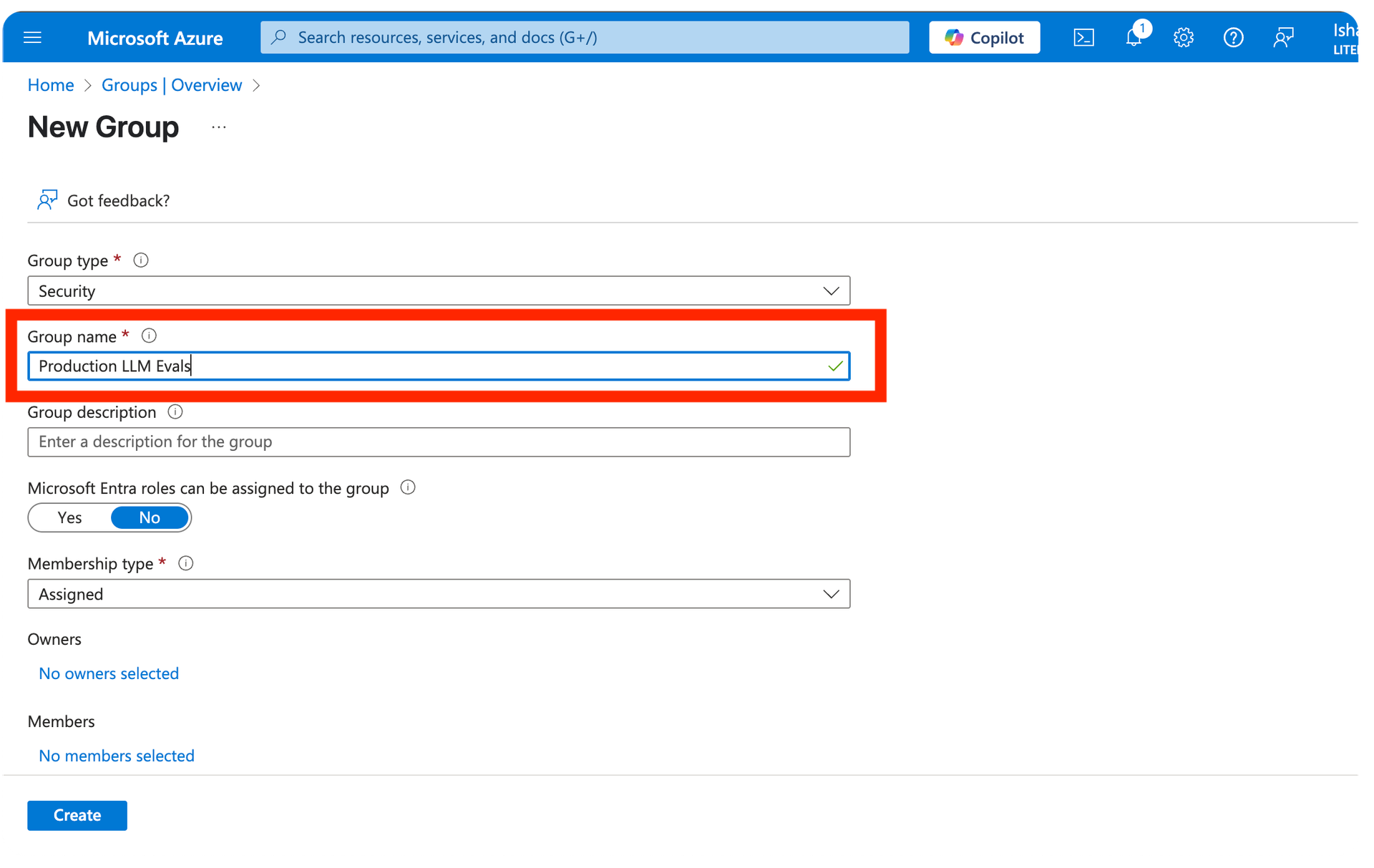Open the Membership type dropdown
This screenshot has width=1374, height=868.
pyautogui.click(x=831, y=593)
